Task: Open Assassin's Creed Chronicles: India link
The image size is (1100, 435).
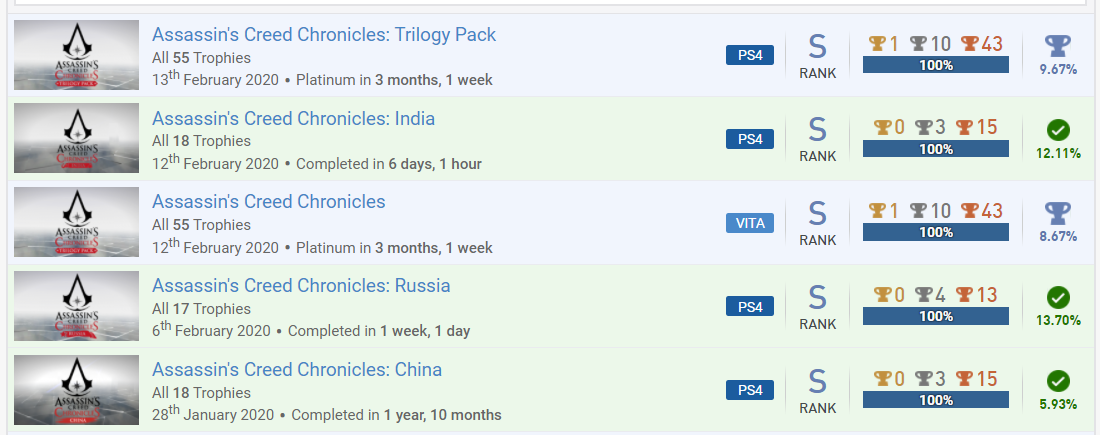Action: pyautogui.click(x=293, y=118)
